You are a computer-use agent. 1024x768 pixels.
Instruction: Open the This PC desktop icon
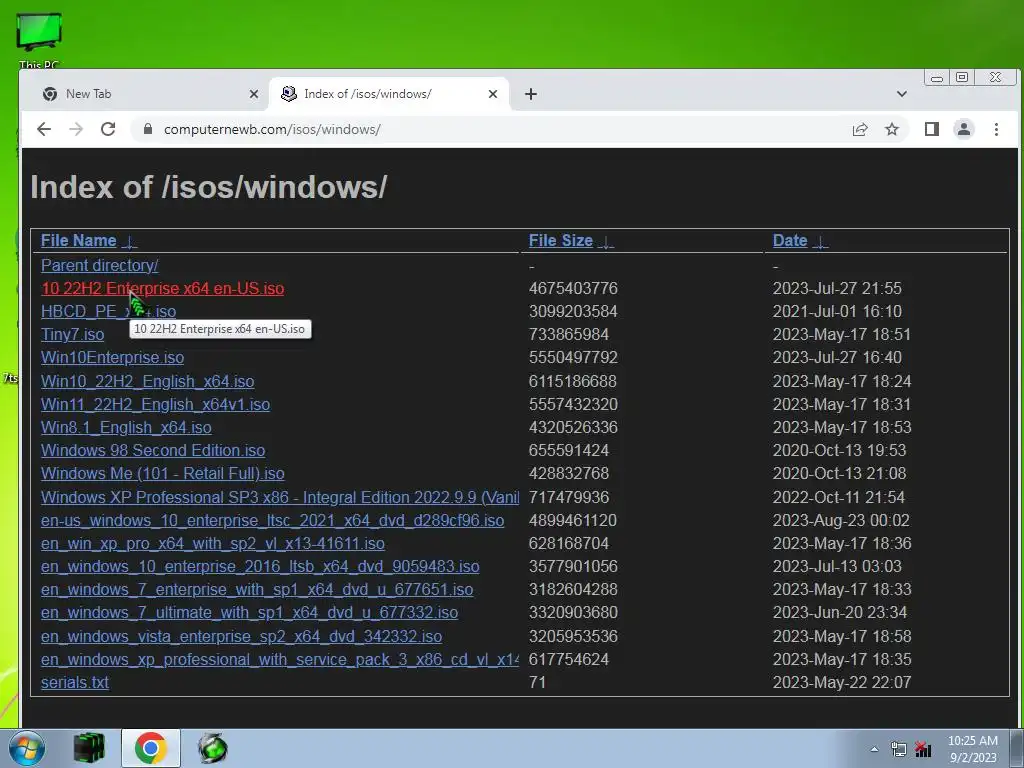click(x=39, y=39)
